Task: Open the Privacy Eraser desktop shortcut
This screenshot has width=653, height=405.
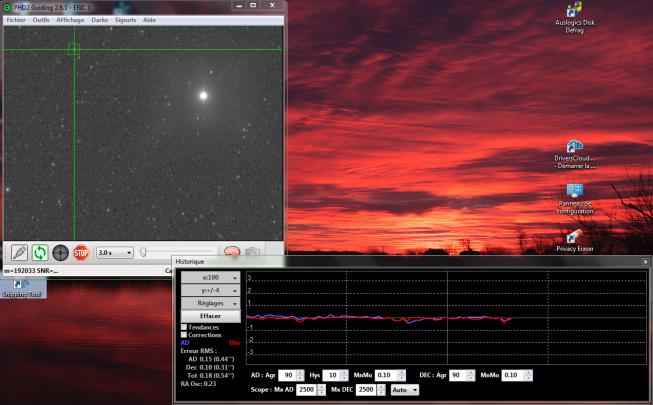Action: click(575, 240)
